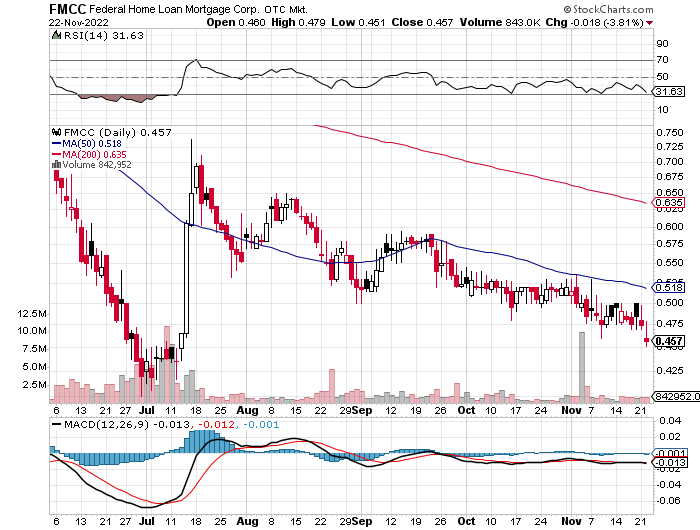Click the 12.5M volume axis label
This screenshot has height=530, width=700.
(32, 314)
